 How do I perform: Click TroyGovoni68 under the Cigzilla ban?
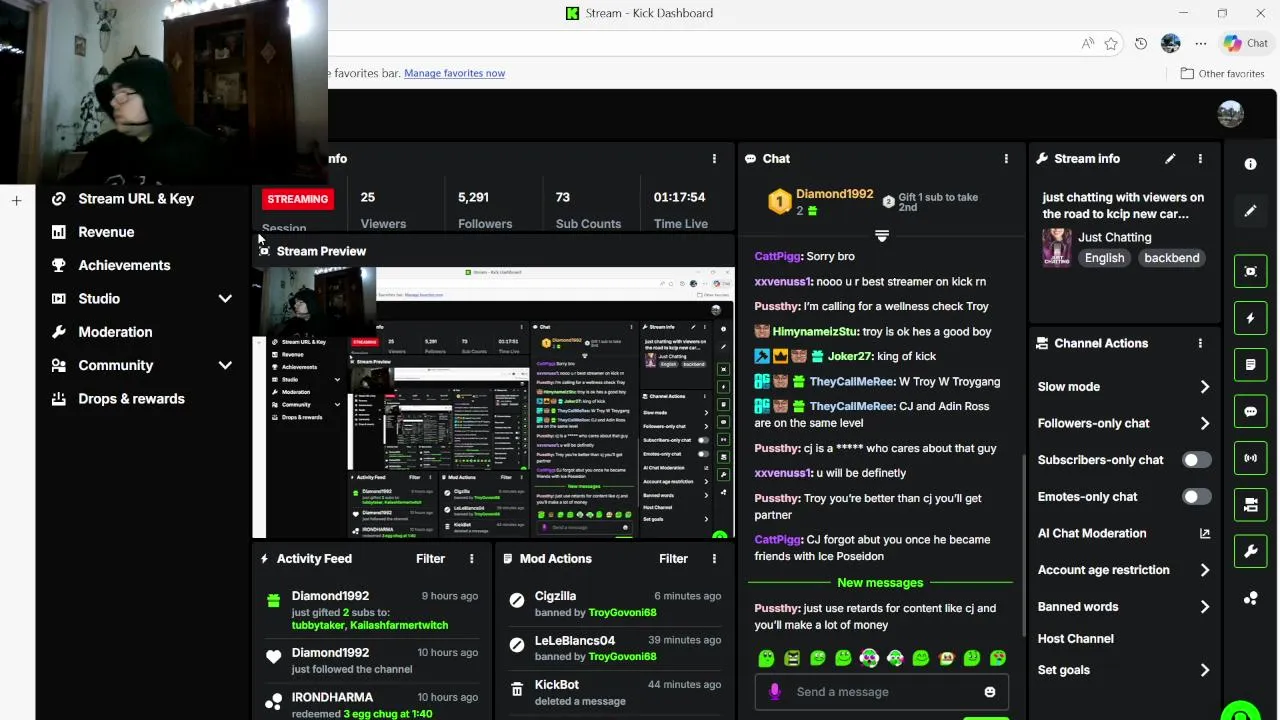point(622,612)
